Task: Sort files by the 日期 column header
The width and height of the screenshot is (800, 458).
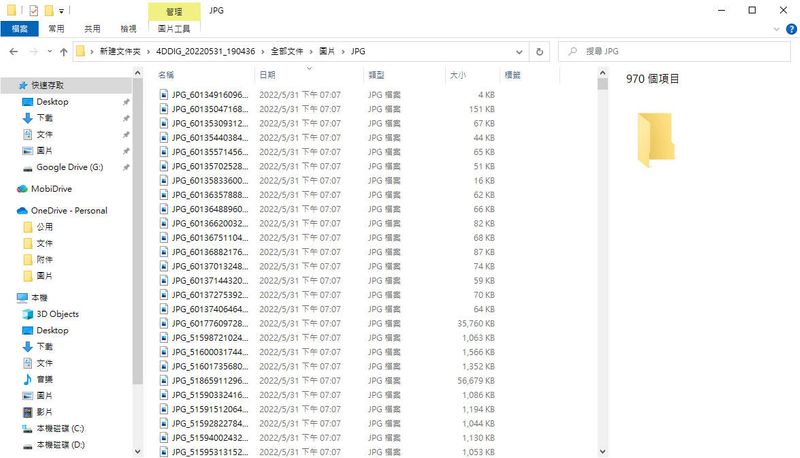Action: coord(309,75)
